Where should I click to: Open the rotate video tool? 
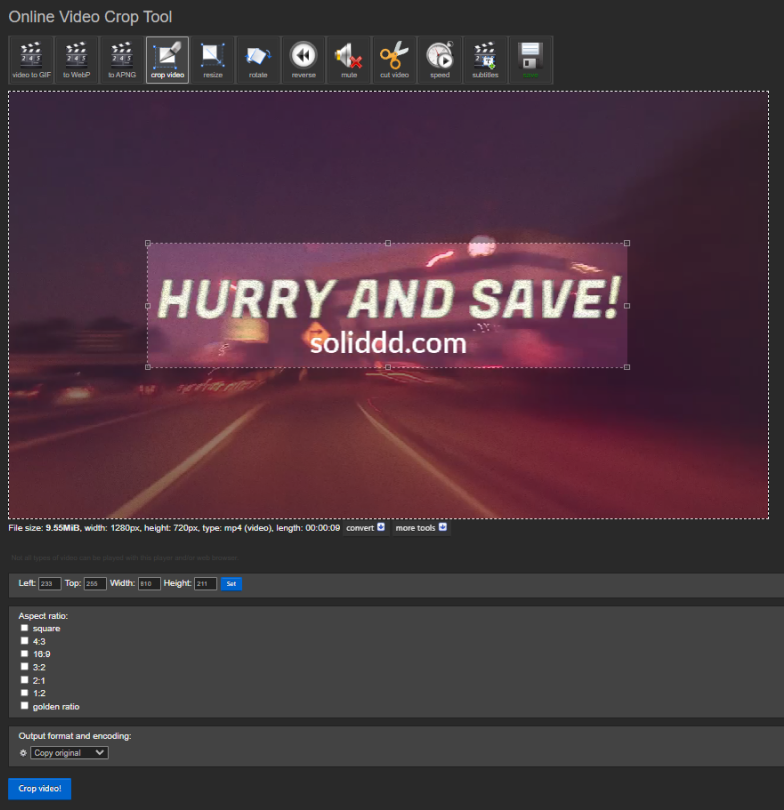(x=258, y=60)
